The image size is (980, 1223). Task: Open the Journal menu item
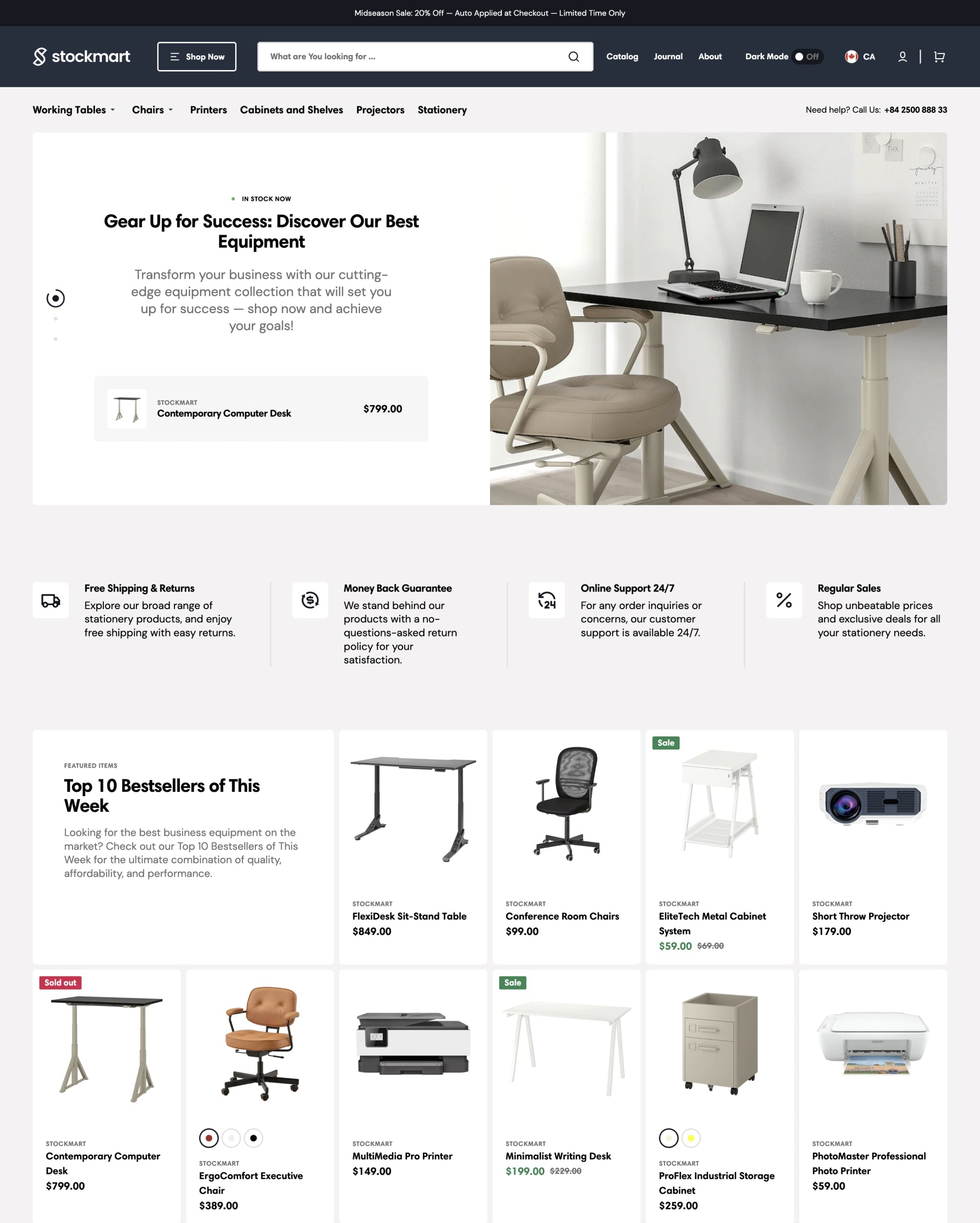(668, 56)
